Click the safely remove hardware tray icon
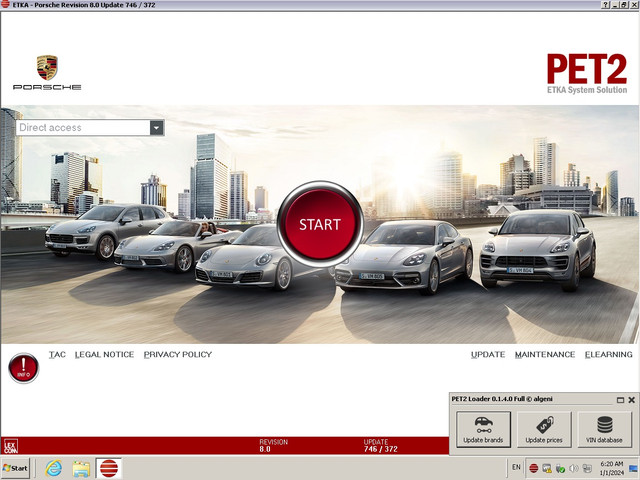The height and width of the screenshot is (480, 640). [x=560, y=469]
